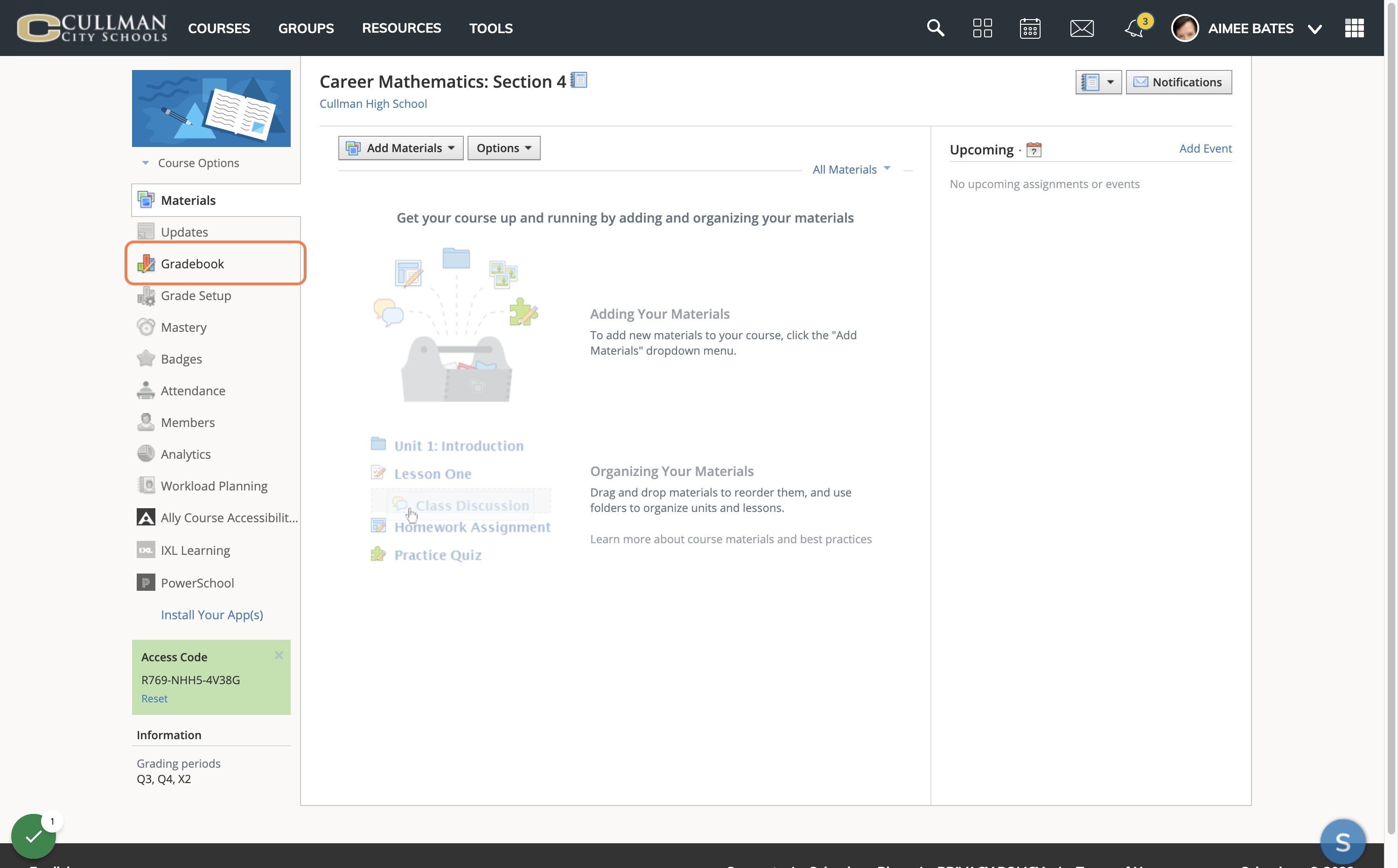This screenshot has height=868, width=1398.
Task: Open notebook dropdown next to Notifications
Action: tap(1098, 82)
